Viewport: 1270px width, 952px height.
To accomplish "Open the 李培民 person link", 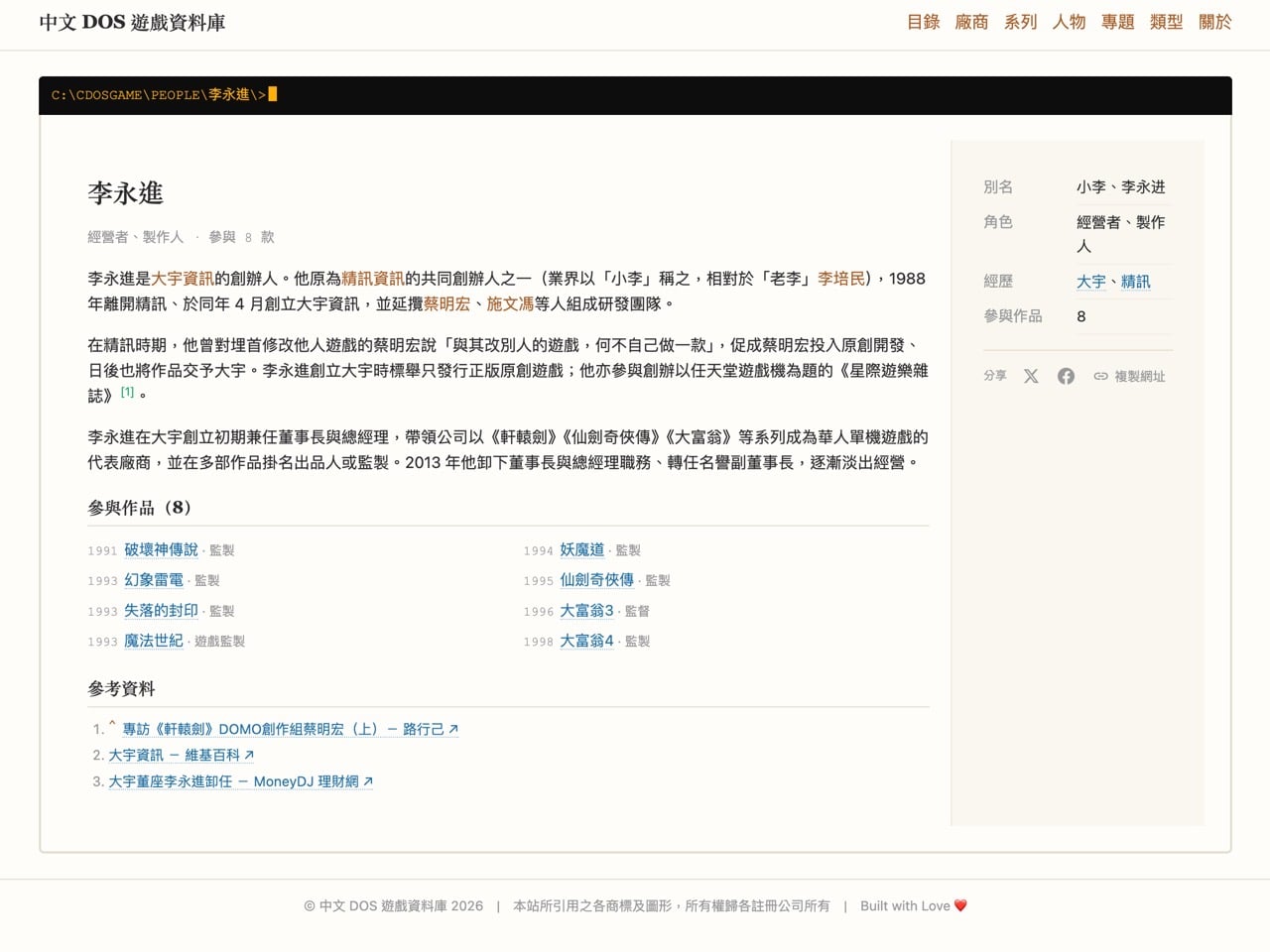I will coord(841,279).
